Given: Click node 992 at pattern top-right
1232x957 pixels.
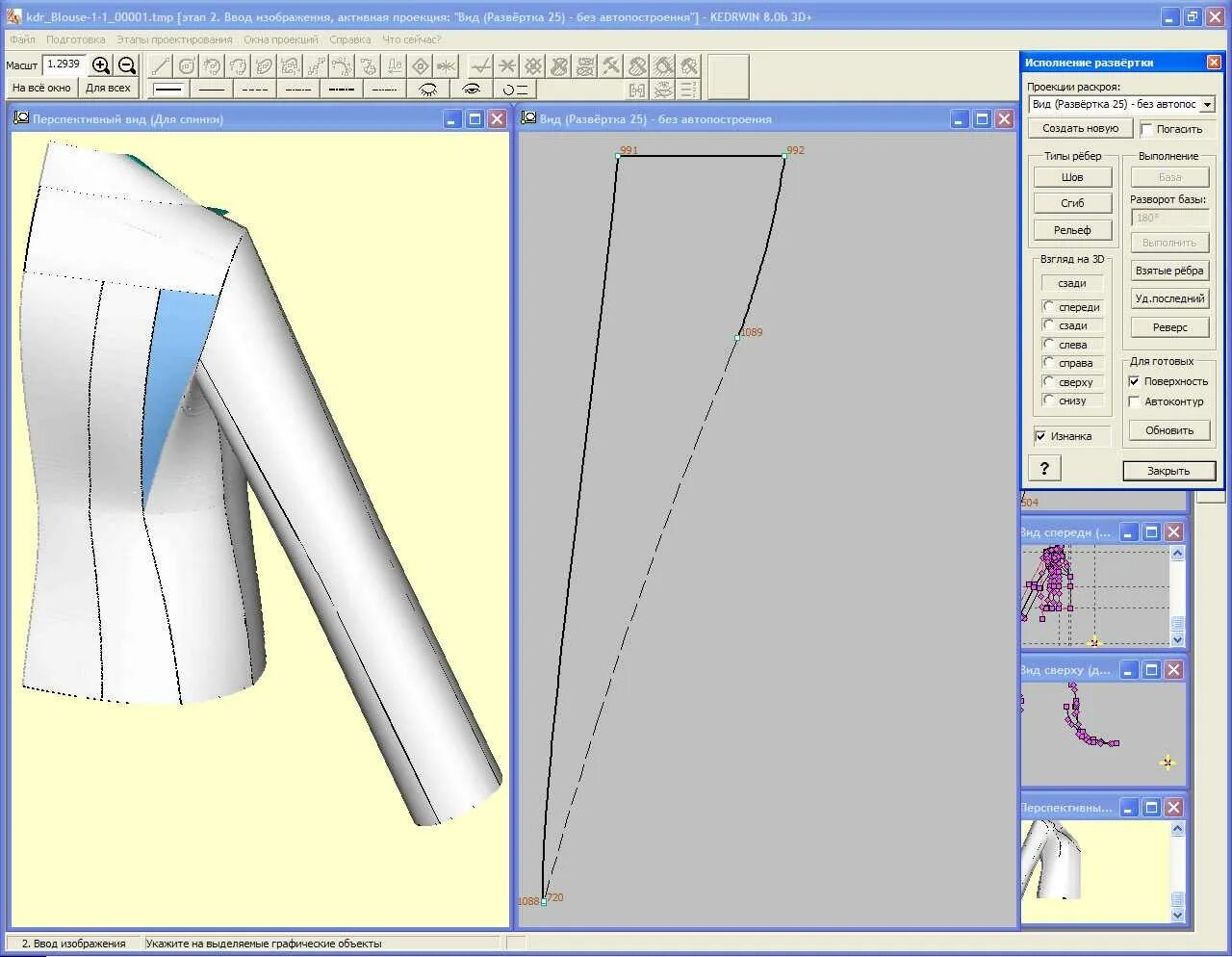Looking at the screenshot, I should pos(784,155).
